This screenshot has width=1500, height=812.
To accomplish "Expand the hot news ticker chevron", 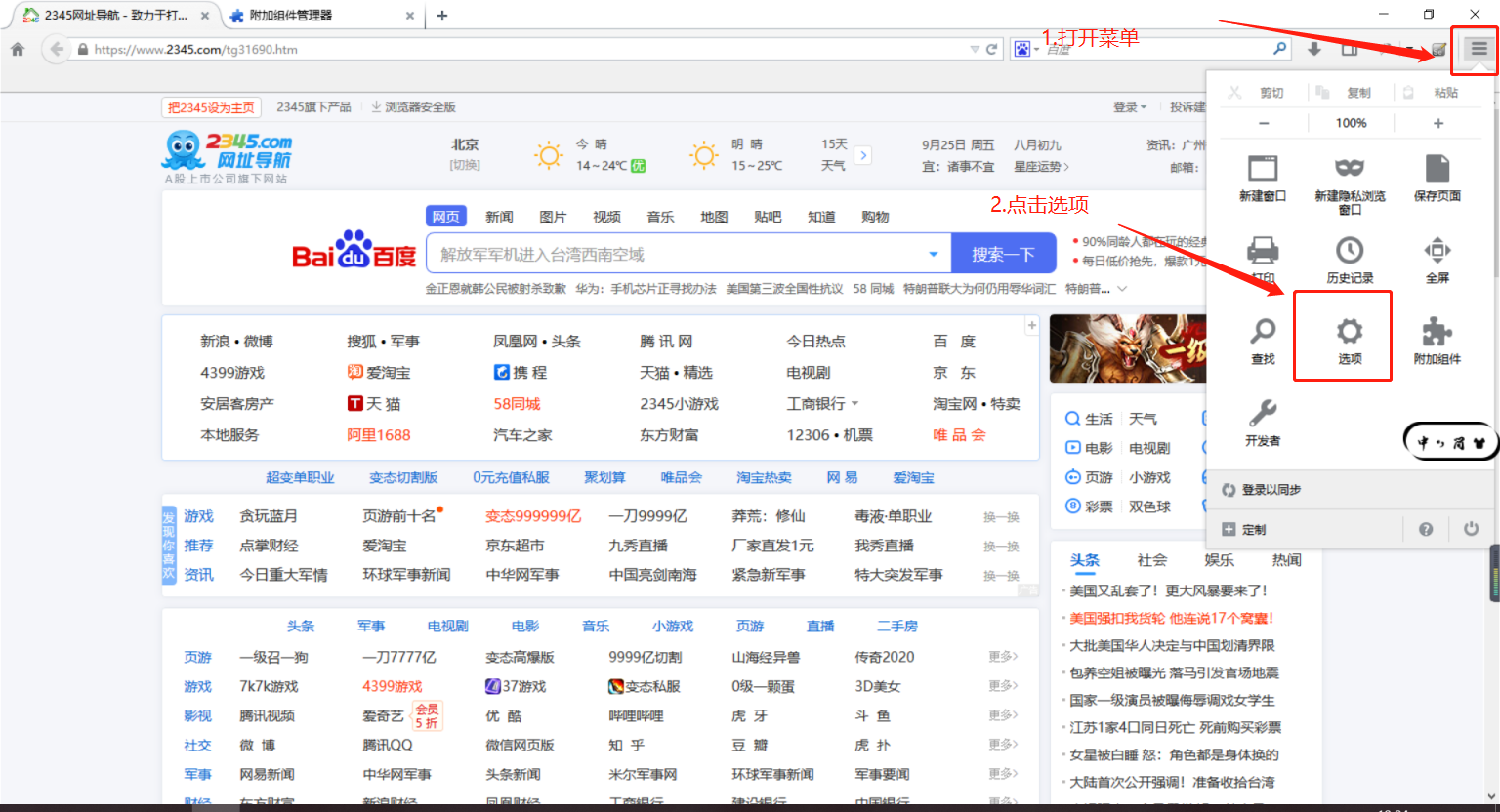I will (x=1122, y=289).
